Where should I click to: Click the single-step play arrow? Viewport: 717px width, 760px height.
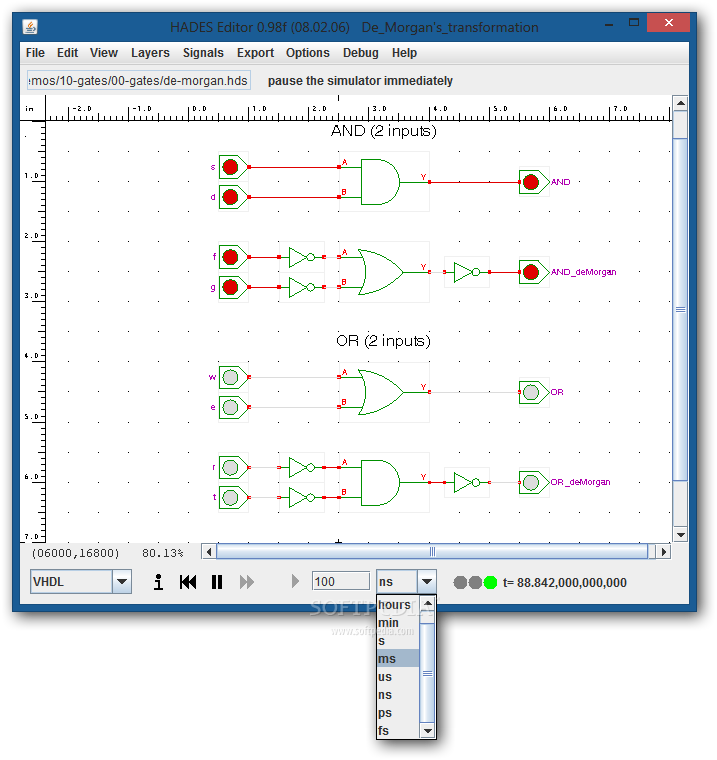click(x=295, y=582)
